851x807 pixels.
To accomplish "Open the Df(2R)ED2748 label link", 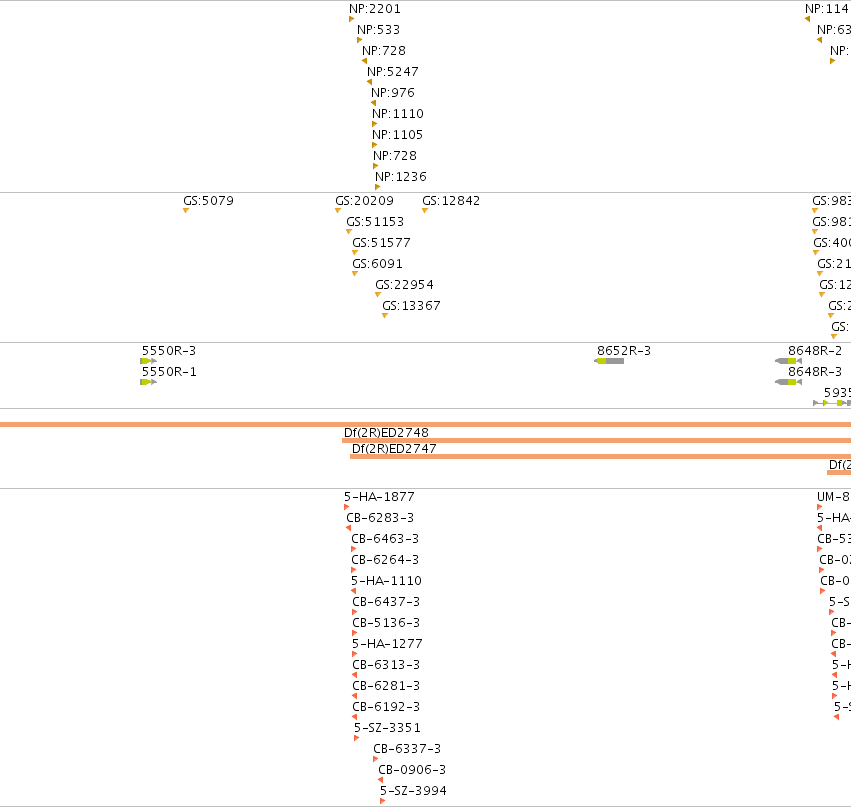I will (386, 433).
